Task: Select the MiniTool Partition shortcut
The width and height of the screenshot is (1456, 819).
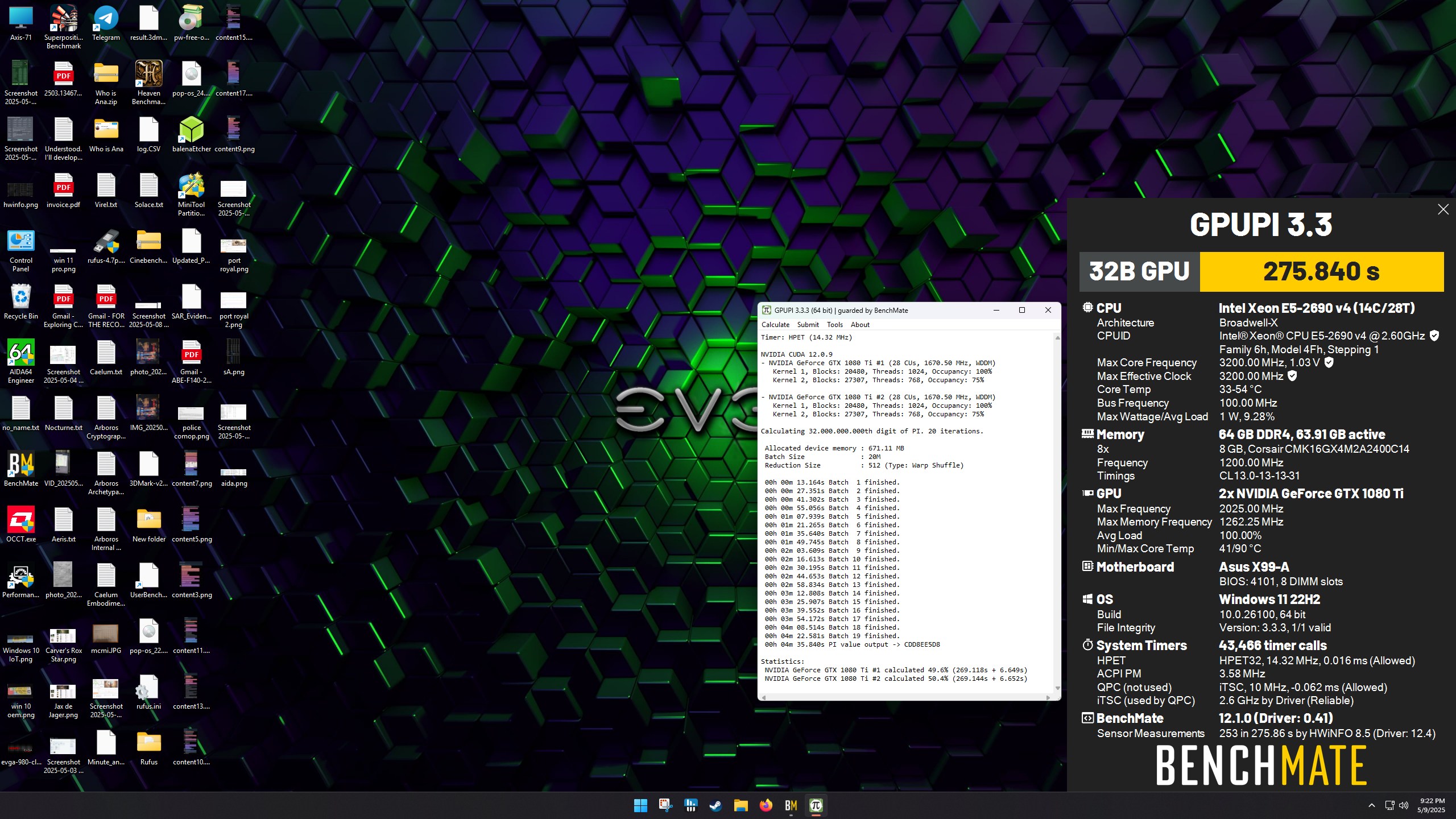Action: (x=192, y=194)
